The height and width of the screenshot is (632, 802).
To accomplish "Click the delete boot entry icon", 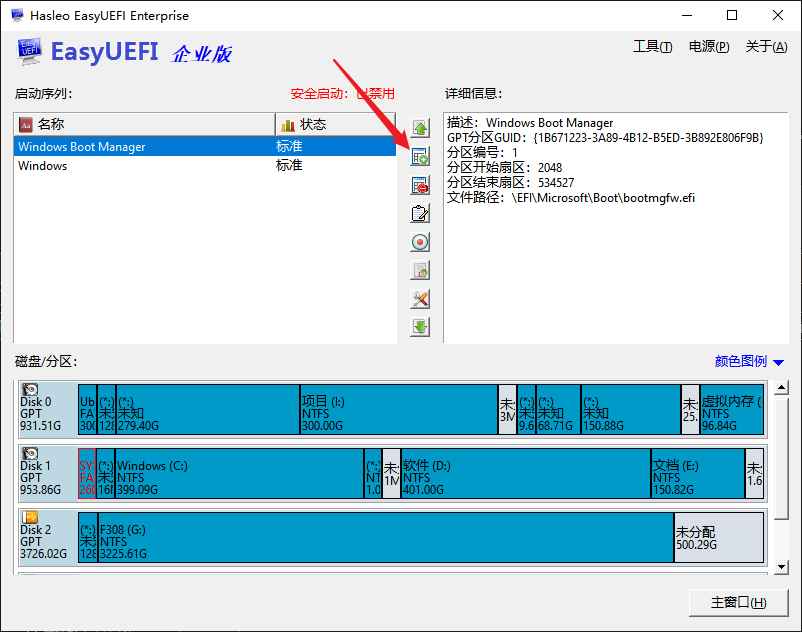I will click(x=420, y=185).
